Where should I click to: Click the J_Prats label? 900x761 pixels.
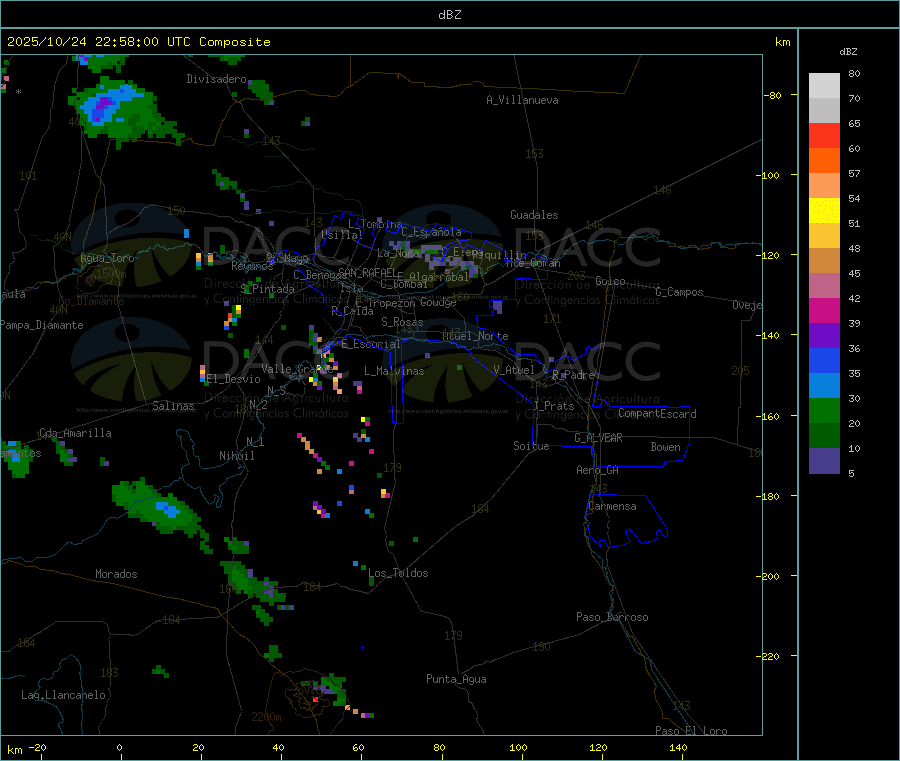[554, 406]
